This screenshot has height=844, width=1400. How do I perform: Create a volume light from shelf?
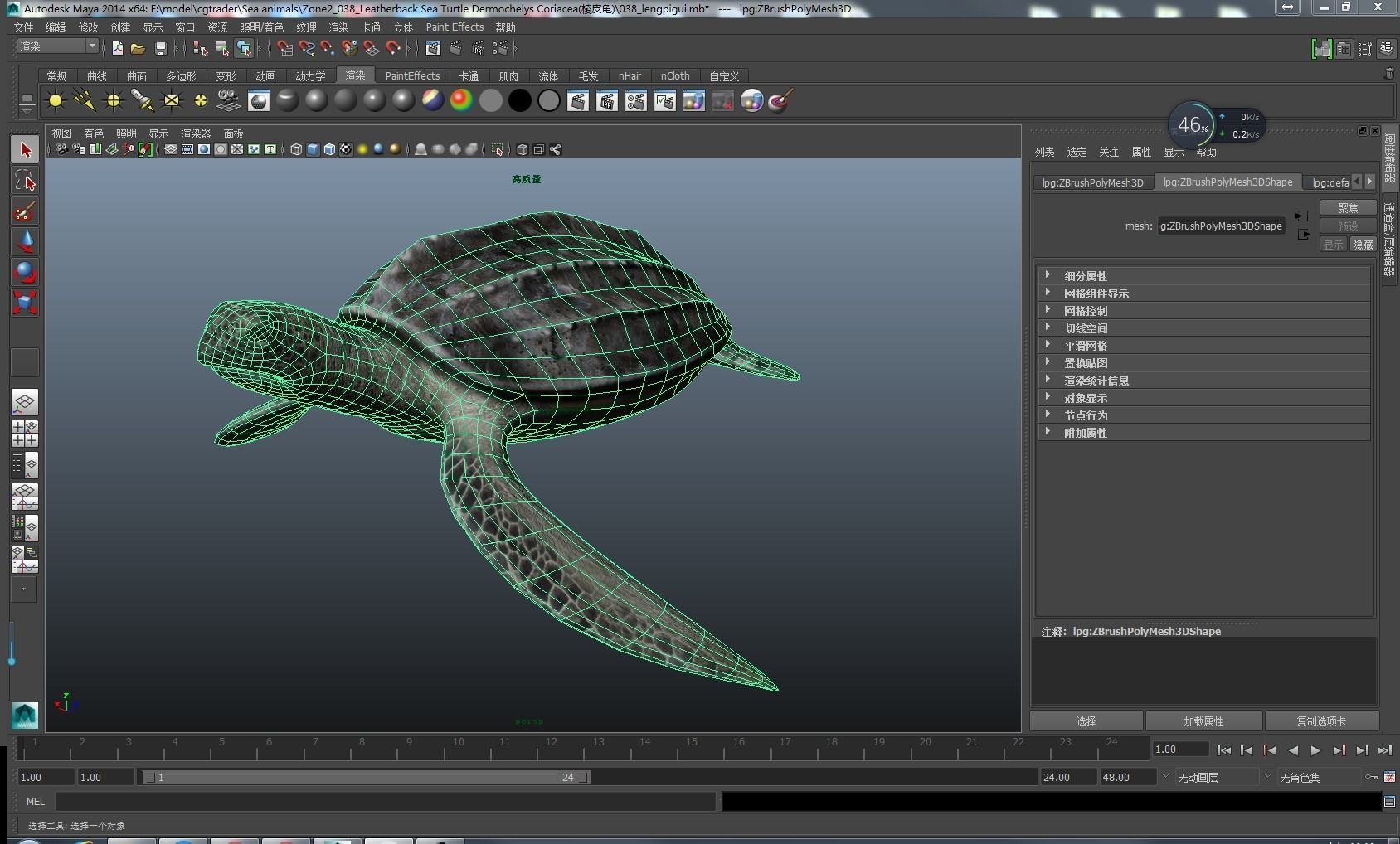pos(201,101)
